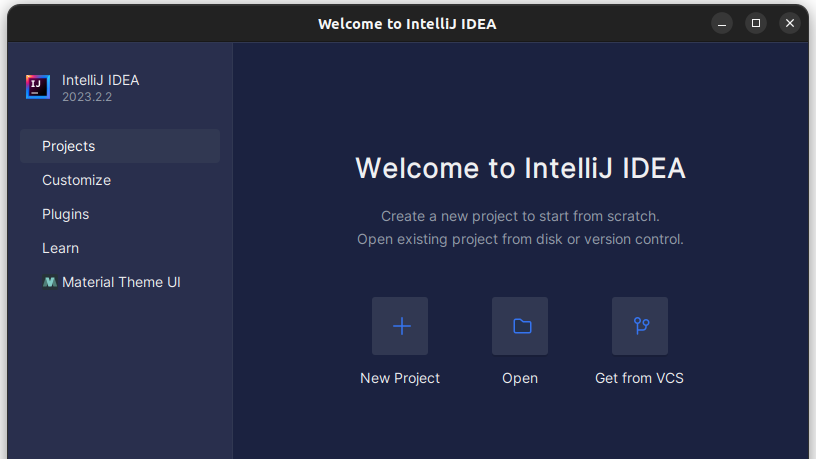Screen dimensions: 816x459
Task: Click the Get from VCS branch icon
Action: (640, 326)
